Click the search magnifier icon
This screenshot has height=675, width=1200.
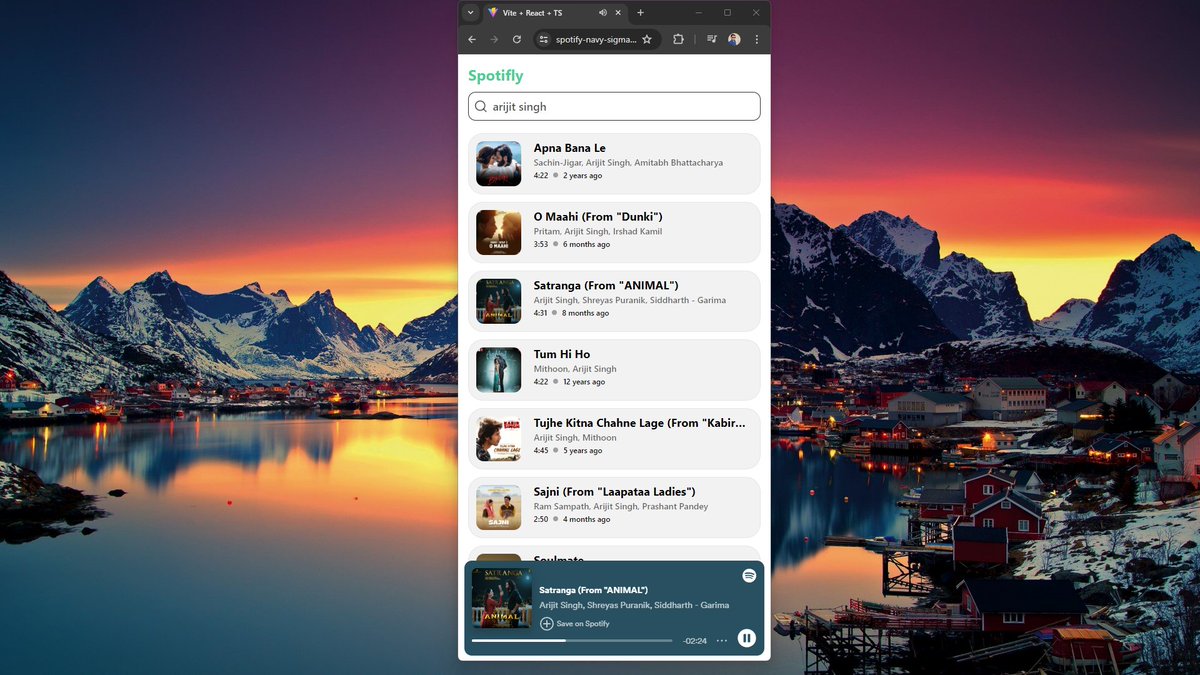(x=481, y=106)
